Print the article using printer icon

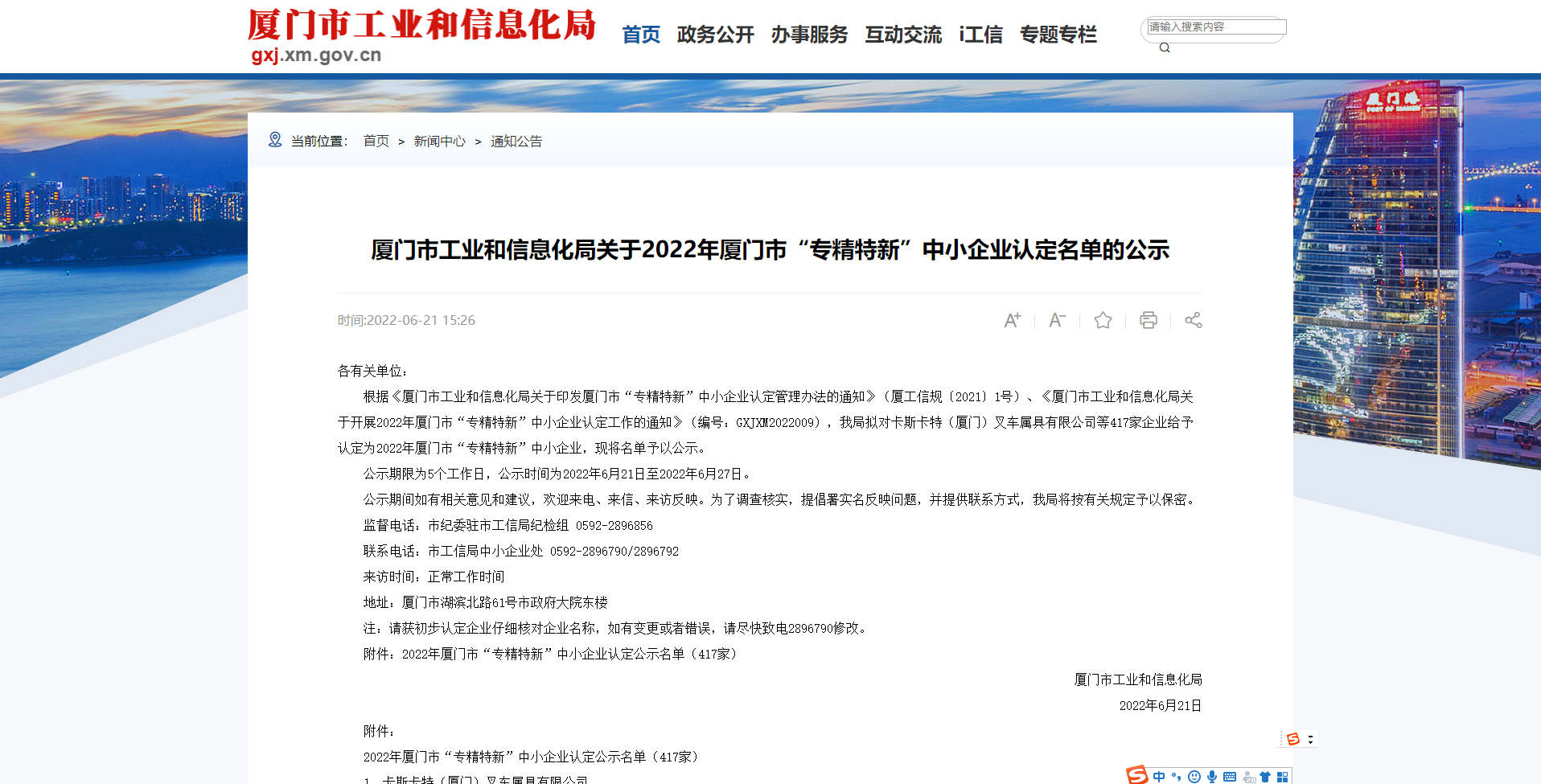pyautogui.click(x=1148, y=320)
